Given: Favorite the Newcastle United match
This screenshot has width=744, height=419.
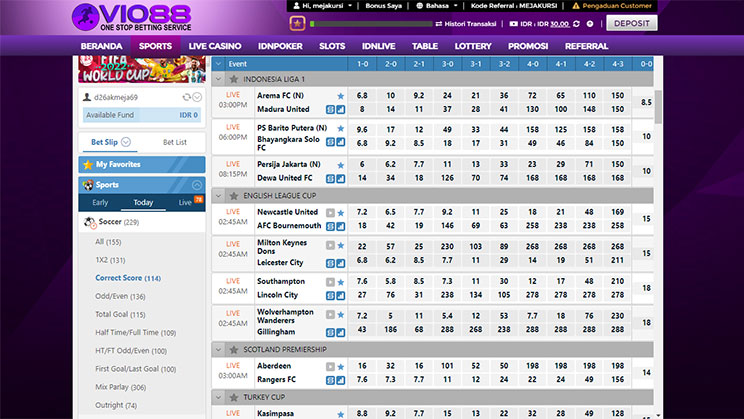Looking at the screenshot, I should point(340,213).
